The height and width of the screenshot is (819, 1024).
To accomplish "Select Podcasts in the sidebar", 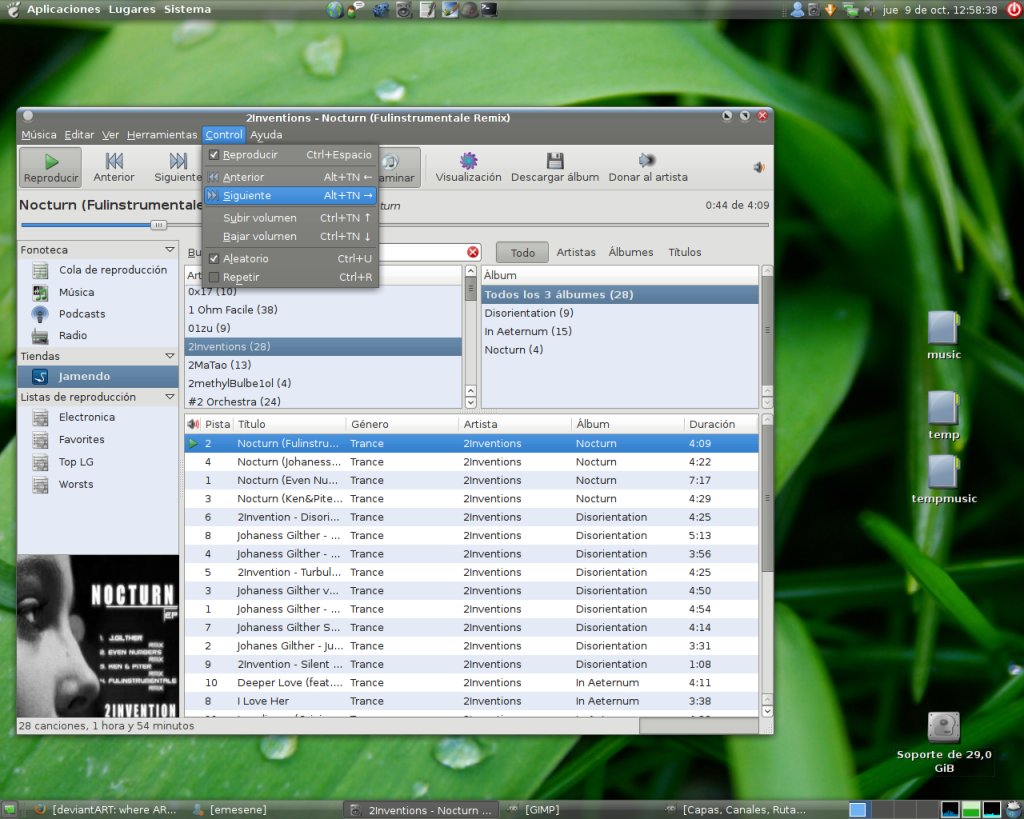I will (x=98, y=313).
